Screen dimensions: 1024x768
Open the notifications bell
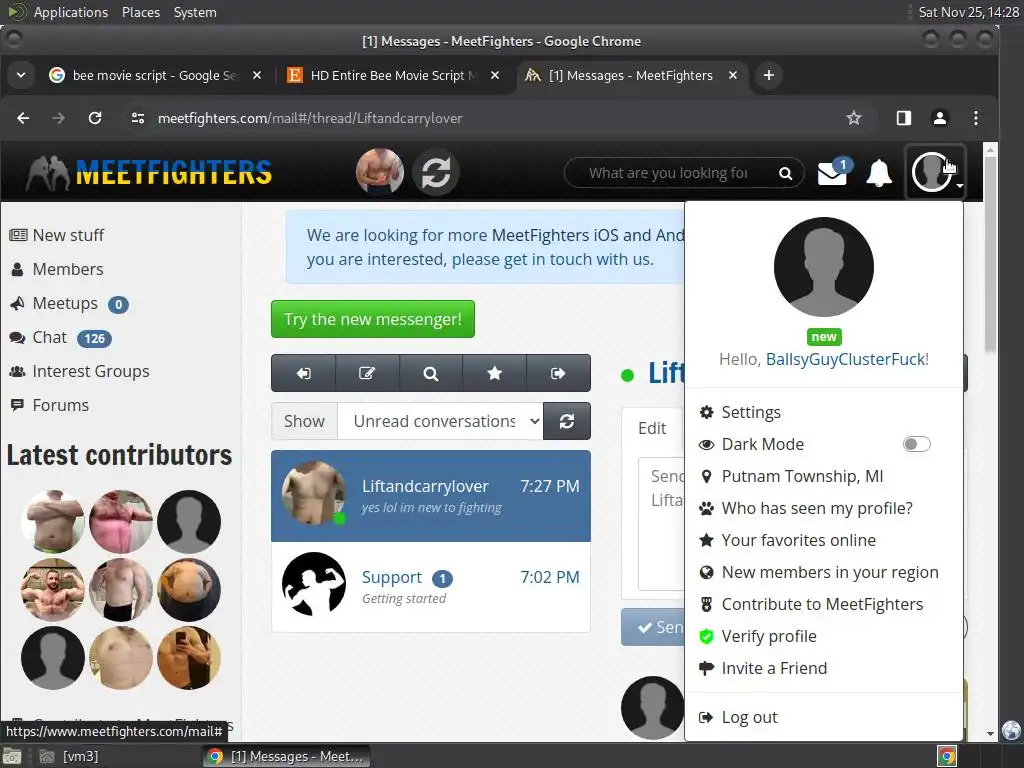879,172
